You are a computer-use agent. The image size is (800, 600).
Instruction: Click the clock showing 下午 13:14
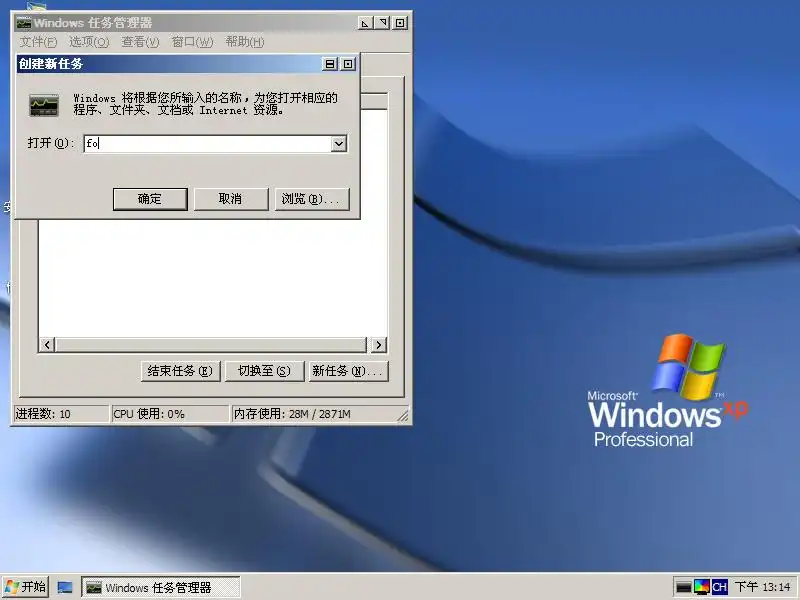pyautogui.click(x=762, y=587)
